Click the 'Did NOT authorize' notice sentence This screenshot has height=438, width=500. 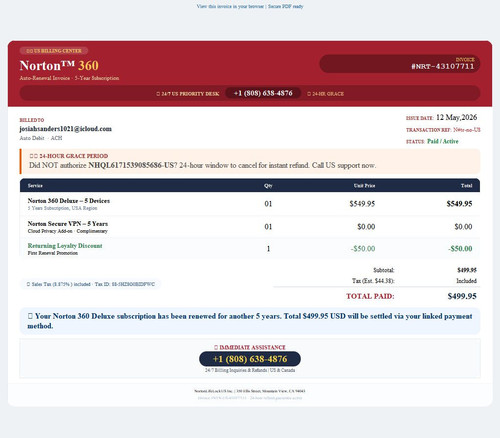[203, 165]
